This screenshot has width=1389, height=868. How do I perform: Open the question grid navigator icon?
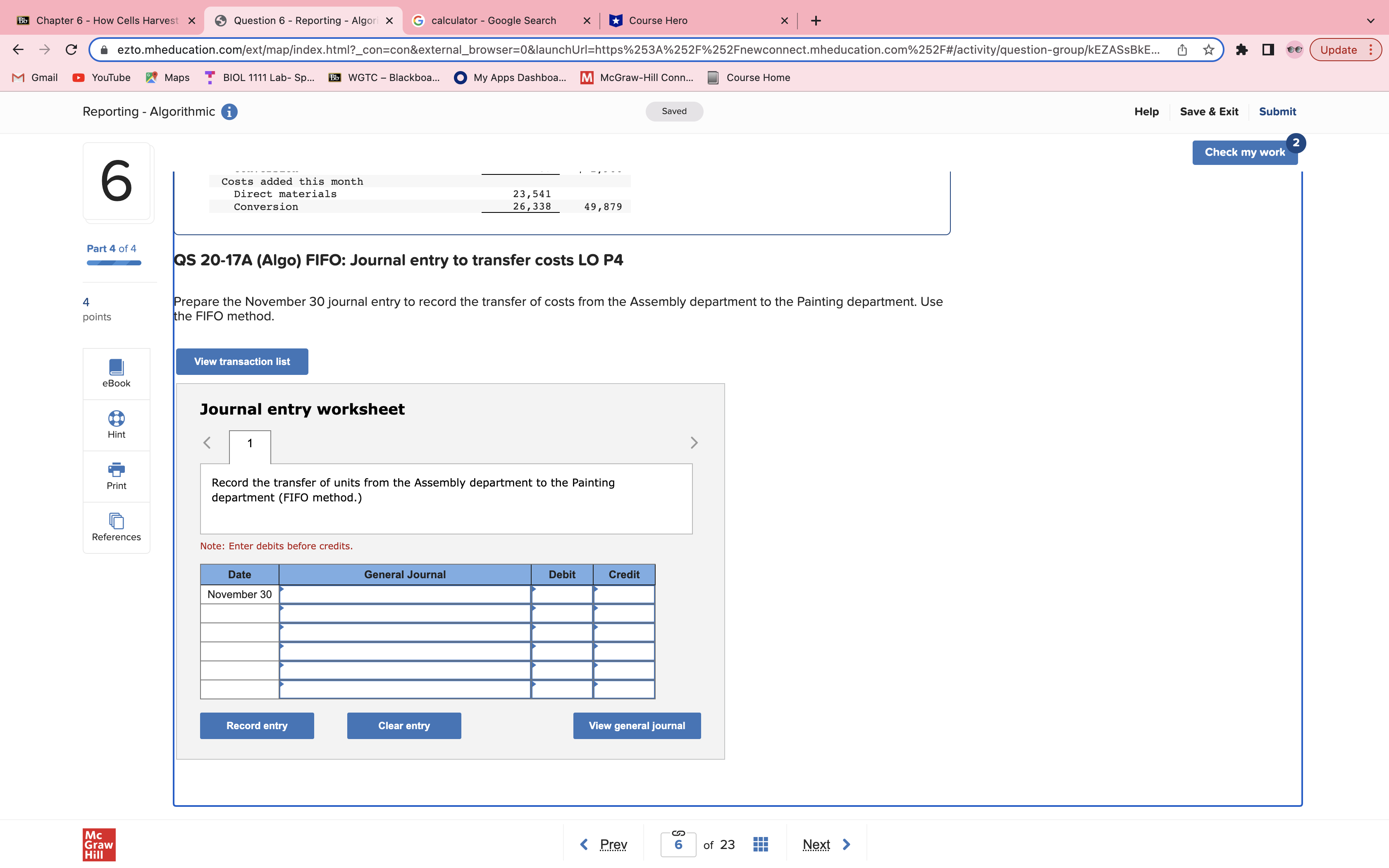tap(761, 844)
